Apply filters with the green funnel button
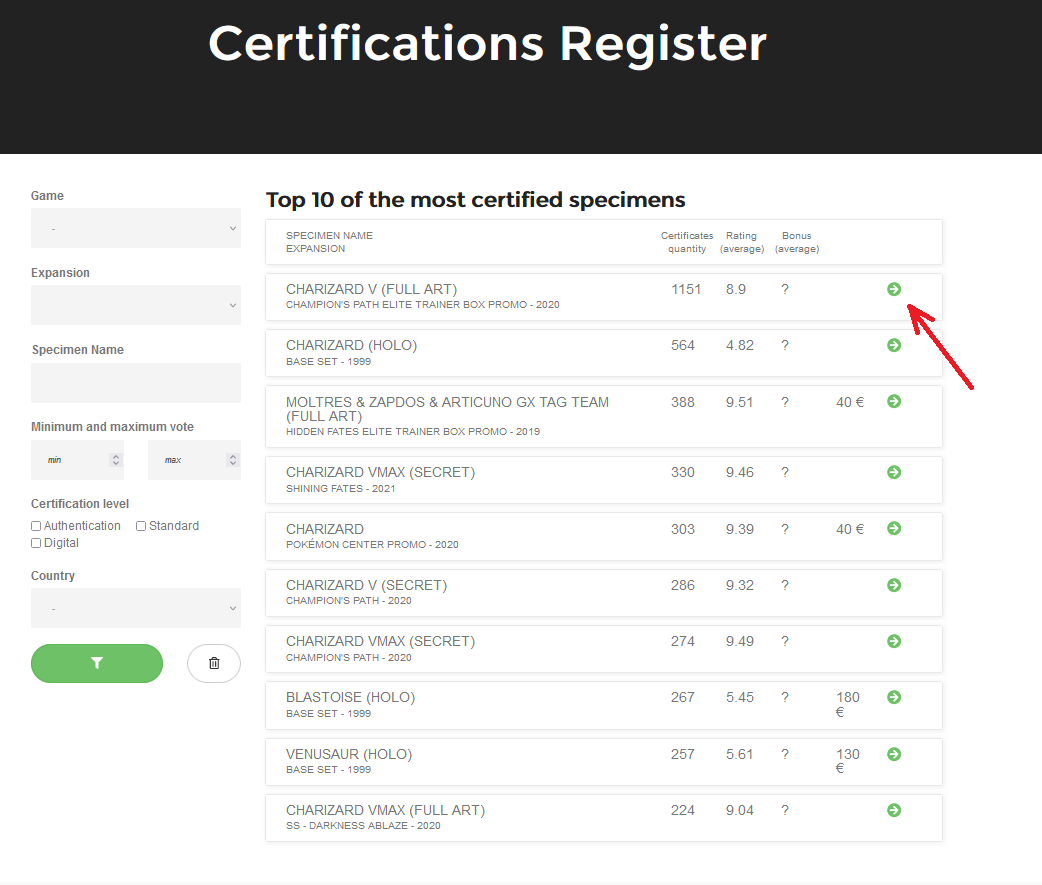Image resolution: width=1042 pixels, height=885 pixels. 97,663
